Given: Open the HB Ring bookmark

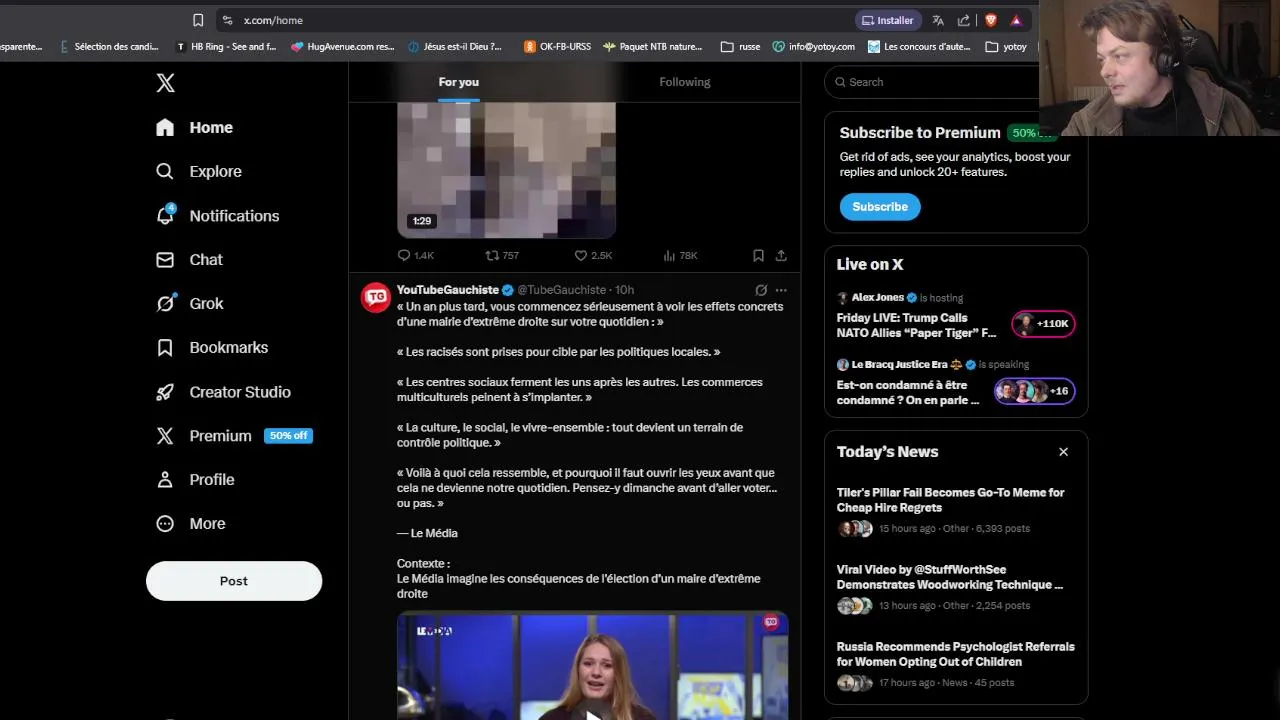Looking at the screenshot, I should click(225, 46).
